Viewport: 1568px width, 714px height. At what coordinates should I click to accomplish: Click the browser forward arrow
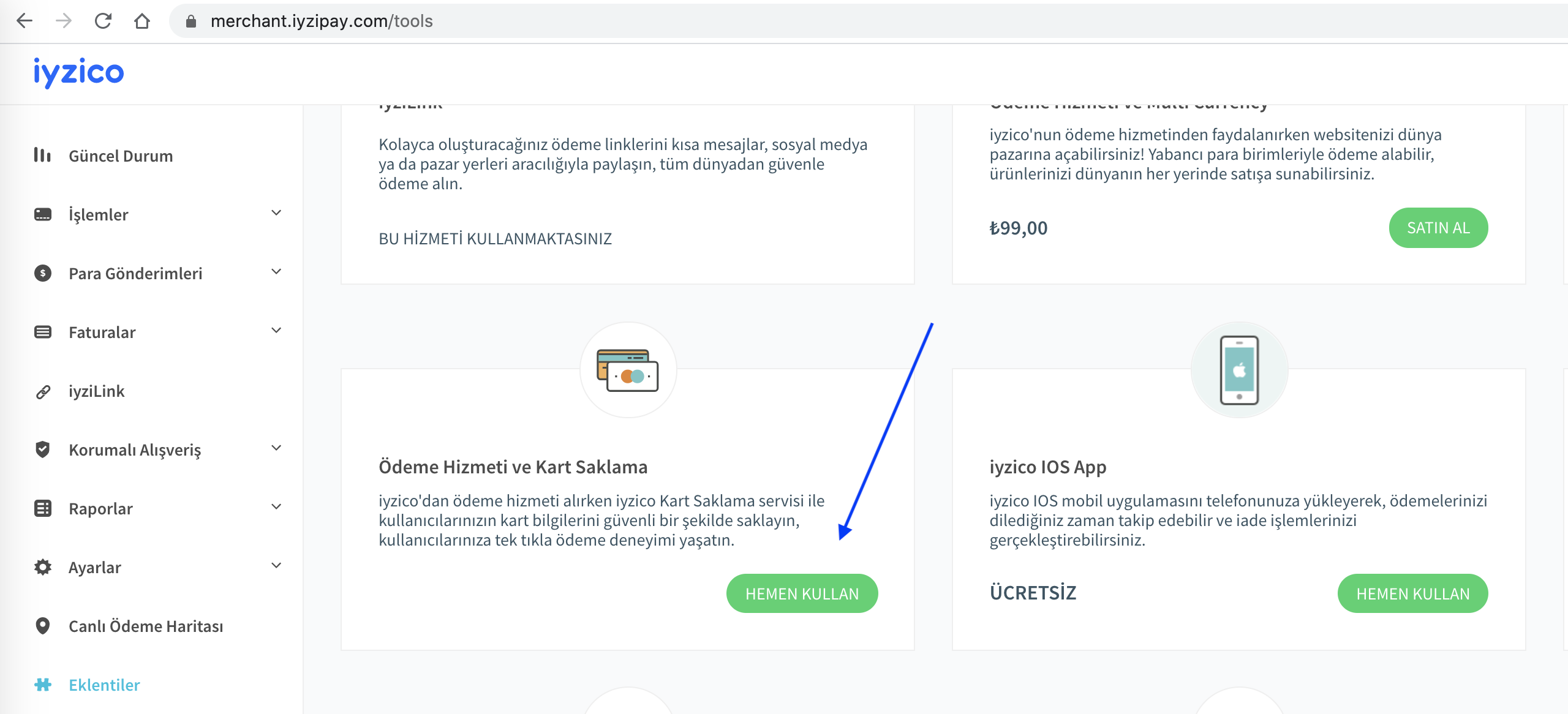64,21
